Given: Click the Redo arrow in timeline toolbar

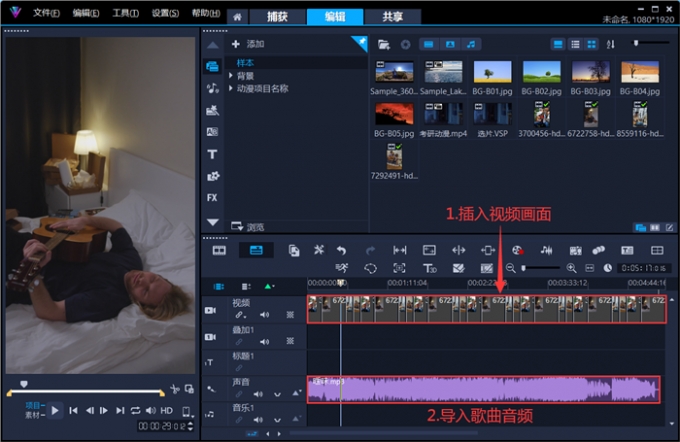Looking at the screenshot, I should click(370, 250).
